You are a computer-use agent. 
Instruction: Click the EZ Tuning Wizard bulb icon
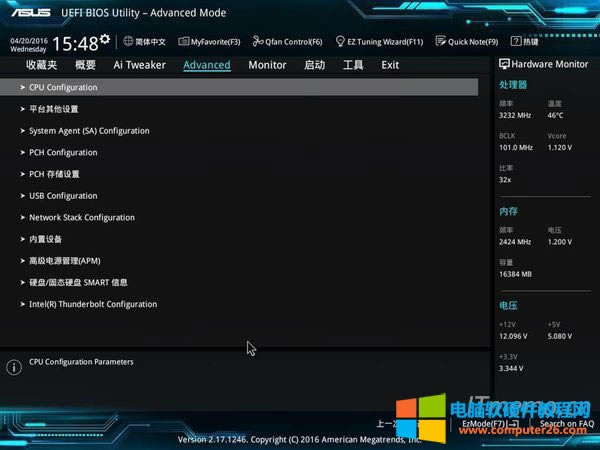340,41
